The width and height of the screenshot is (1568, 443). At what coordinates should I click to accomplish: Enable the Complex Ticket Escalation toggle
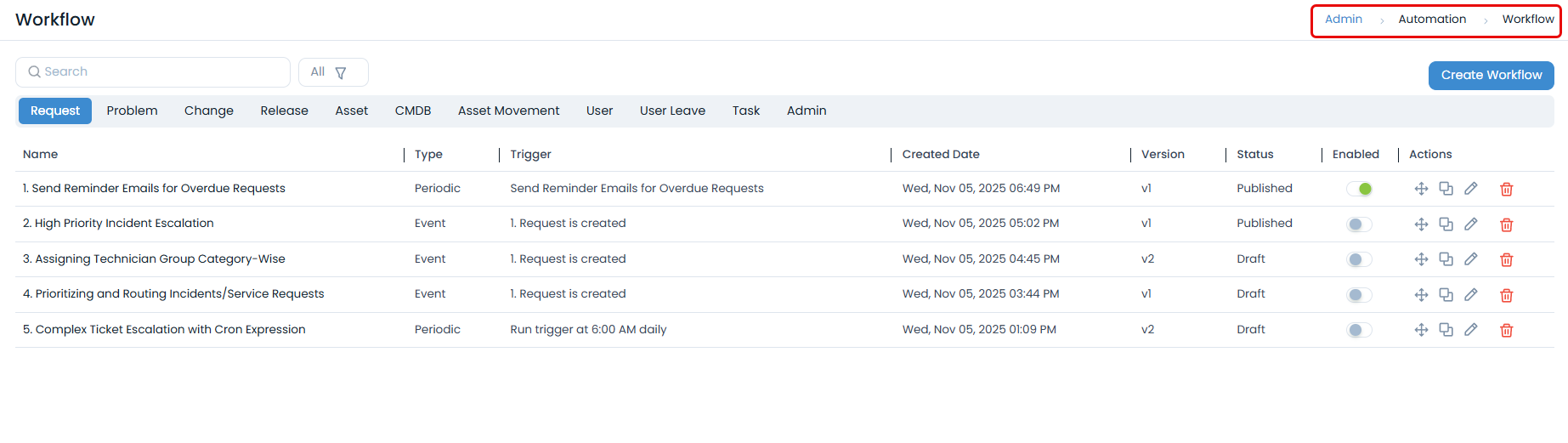[1359, 330]
